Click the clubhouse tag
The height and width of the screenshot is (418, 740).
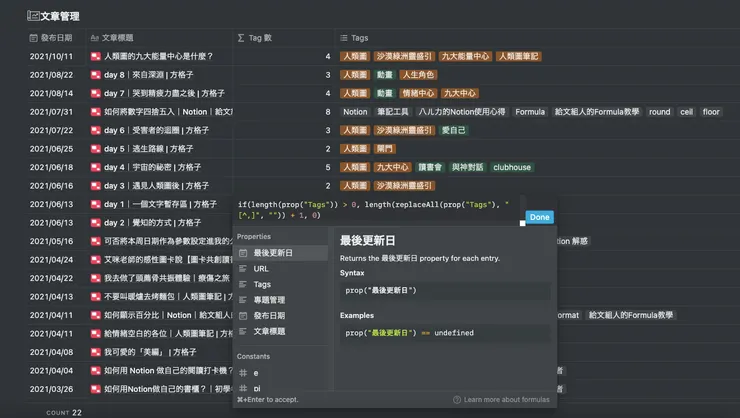tap(512, 167)
